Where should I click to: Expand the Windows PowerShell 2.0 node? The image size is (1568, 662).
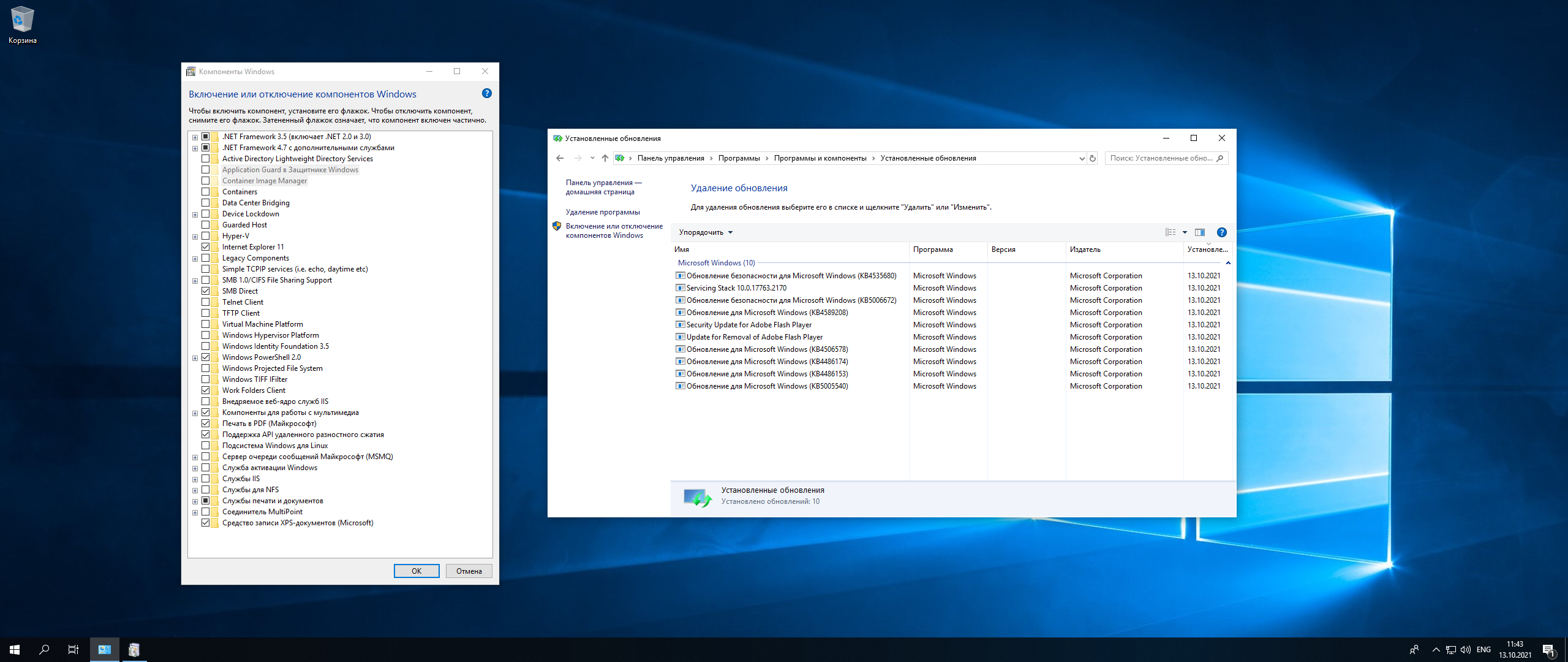tap(195, 358)
